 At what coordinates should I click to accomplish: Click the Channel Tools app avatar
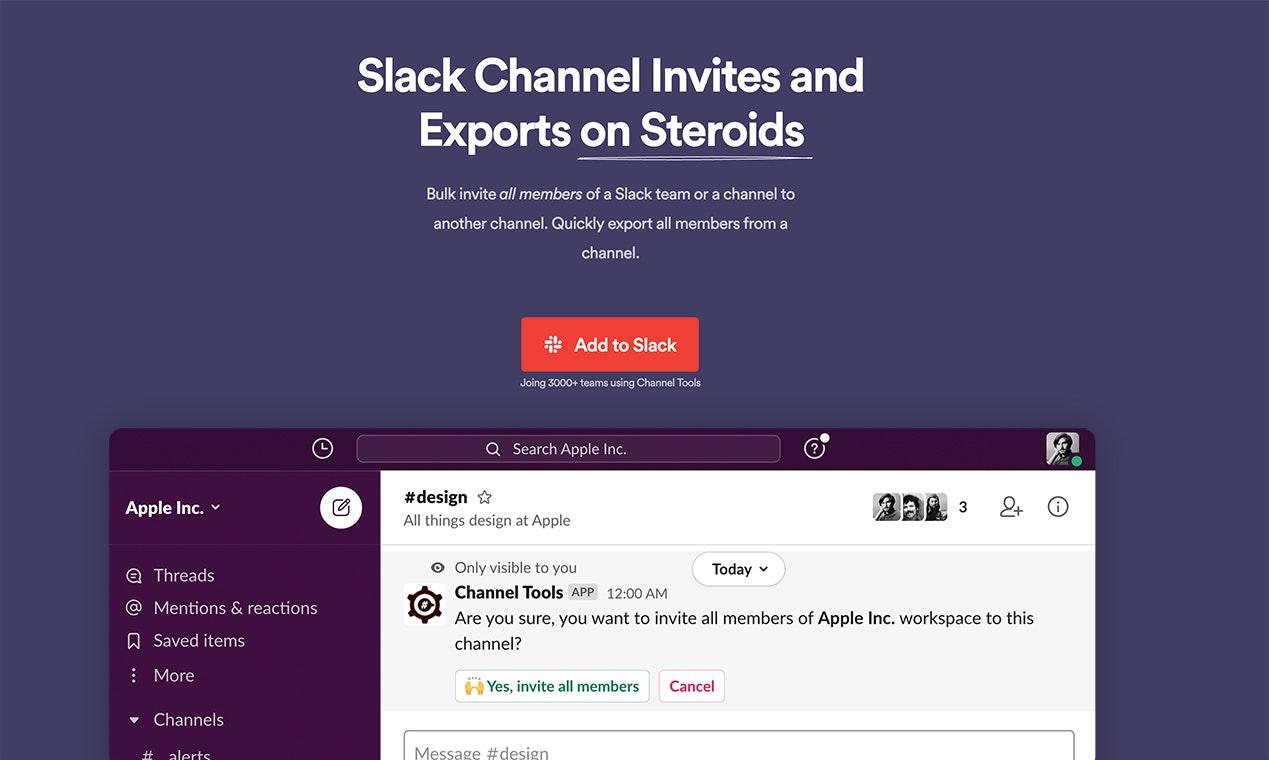(x=425, y=605)
